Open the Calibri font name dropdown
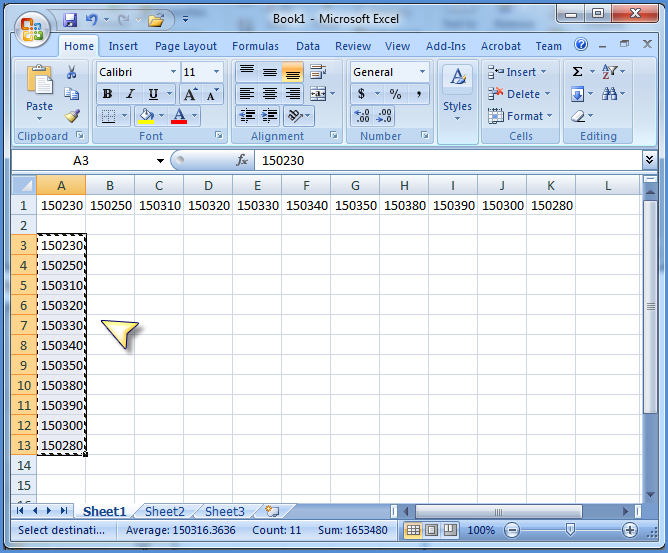Image resolution: width=668 pixels, height=553 pixels. [x=173, y=72]
